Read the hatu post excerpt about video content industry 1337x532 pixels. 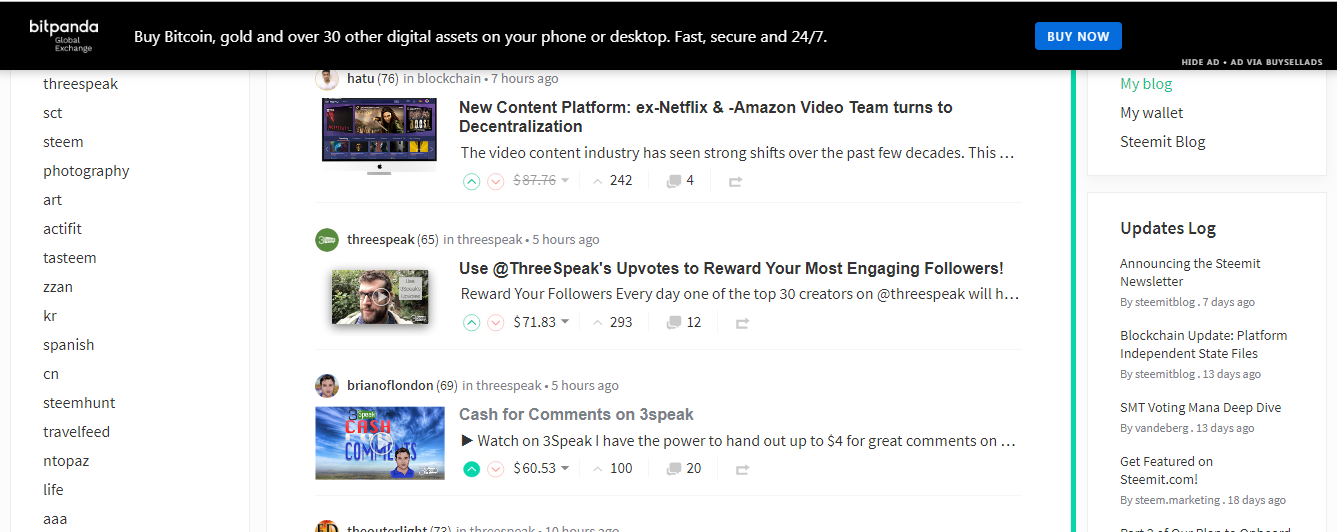tap(738, 153)
